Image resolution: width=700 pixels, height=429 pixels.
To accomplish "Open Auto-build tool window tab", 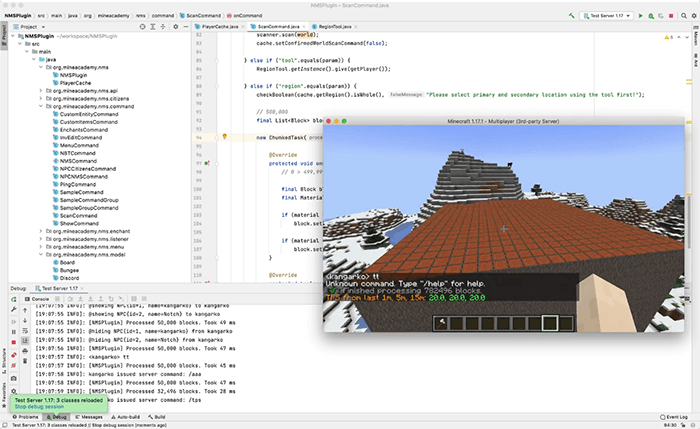I will 125,417.
